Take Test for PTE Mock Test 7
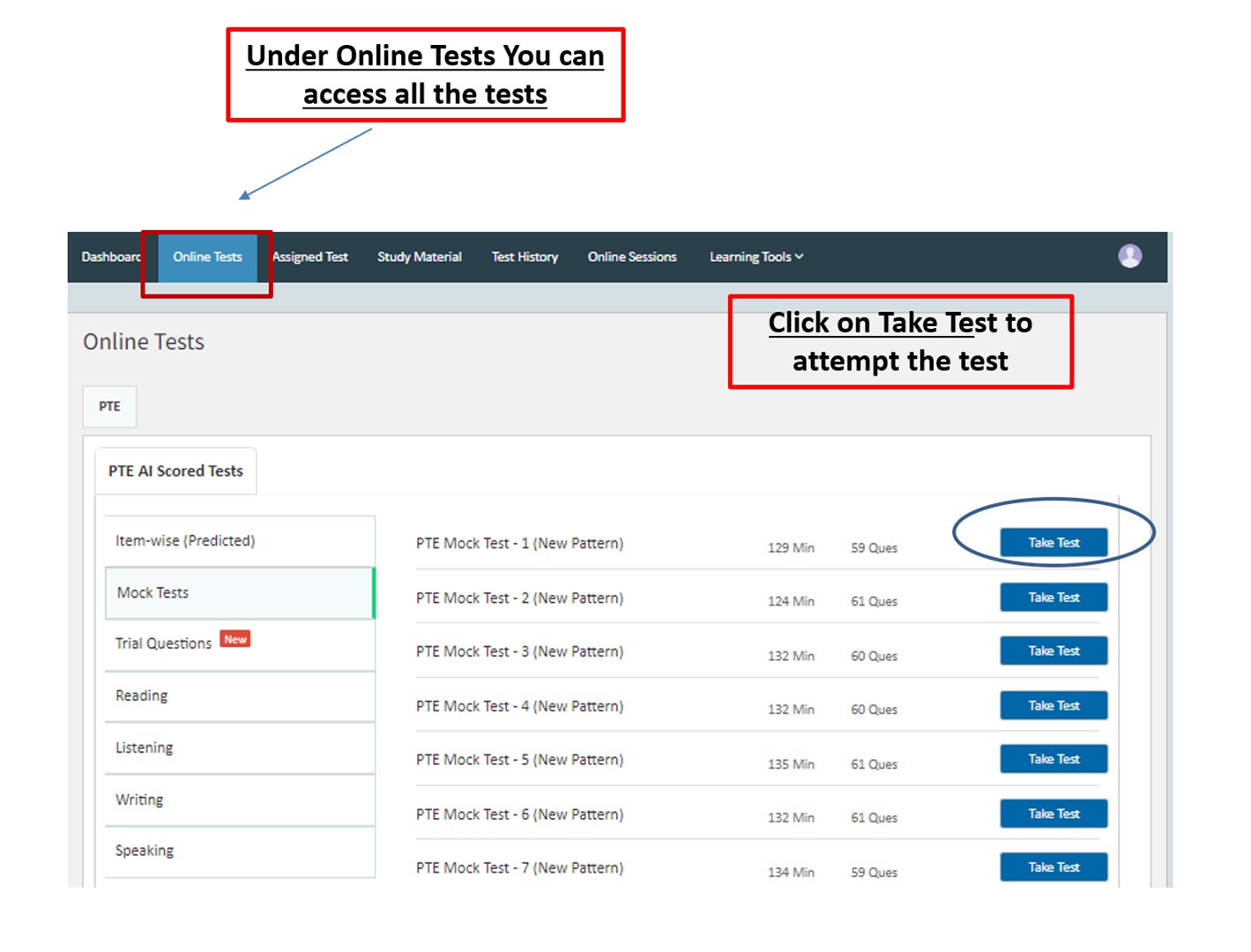Image resolution: width=1251 pixels, height=952 pixels. pos(1054,867)
